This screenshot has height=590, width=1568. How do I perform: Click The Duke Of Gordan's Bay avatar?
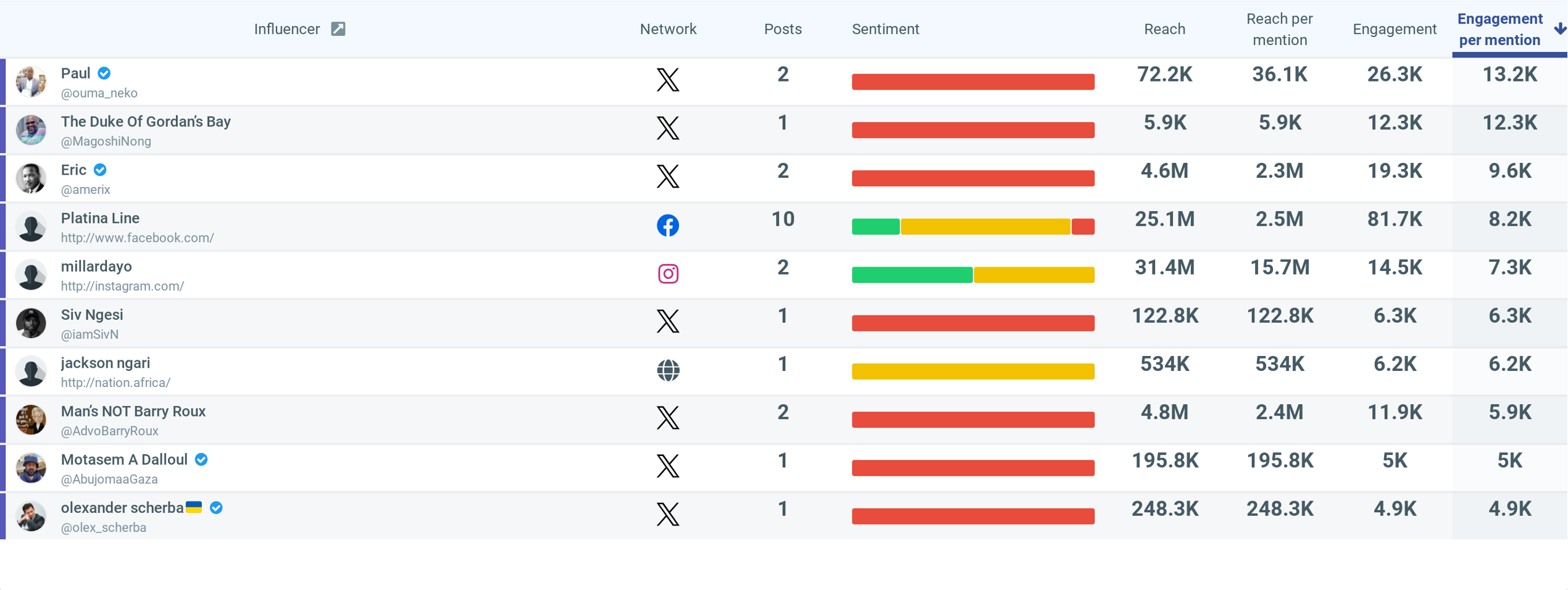click(31, 130)
